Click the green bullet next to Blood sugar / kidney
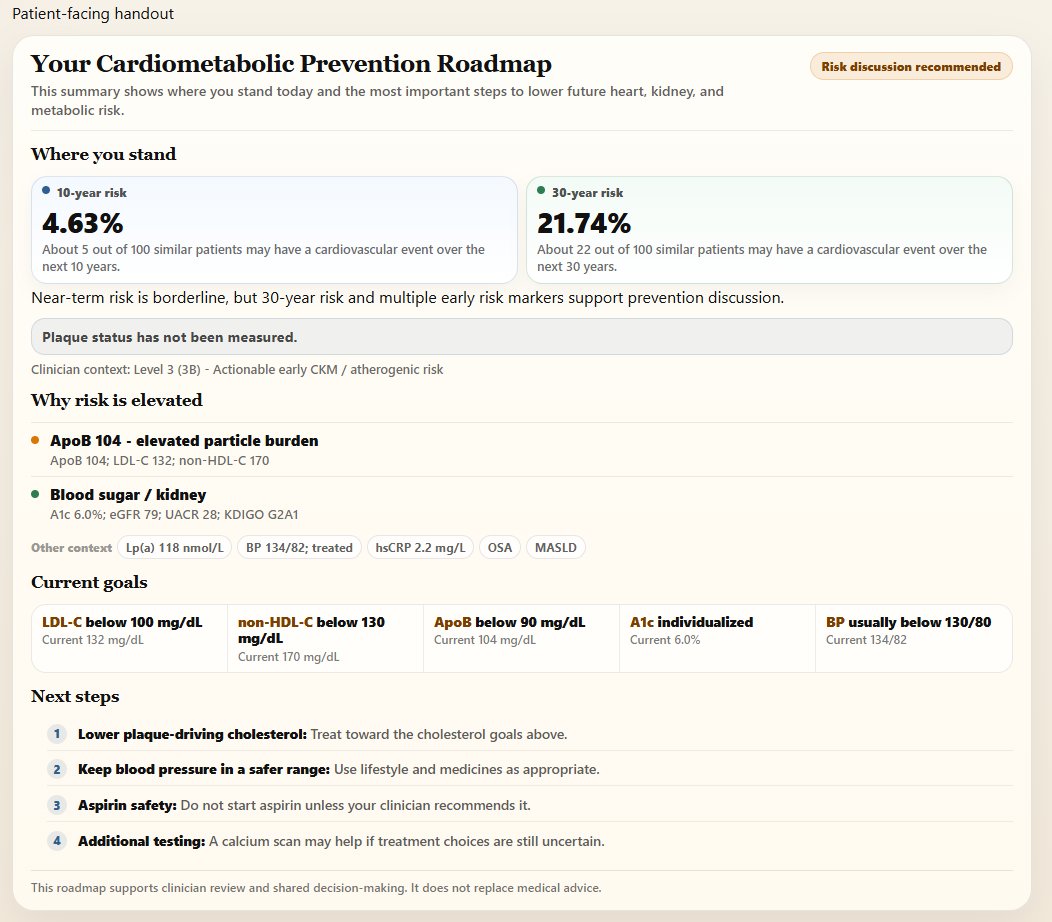The width and height of the screenshot is (1052, 922). (x=36, y=495)
